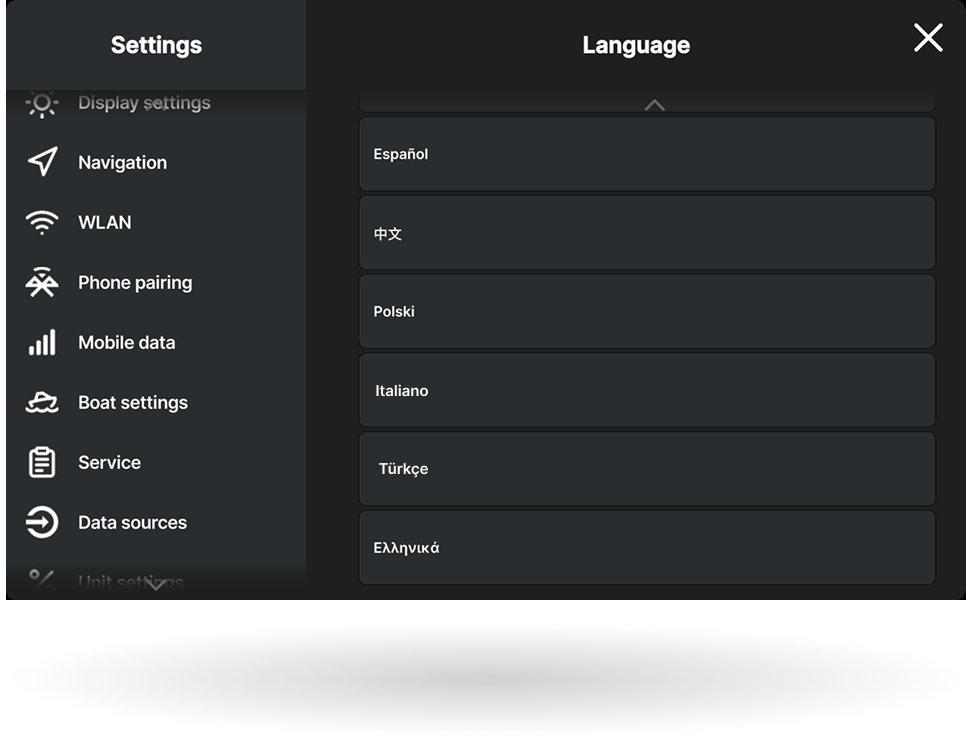Select Español language

point(647,154)
